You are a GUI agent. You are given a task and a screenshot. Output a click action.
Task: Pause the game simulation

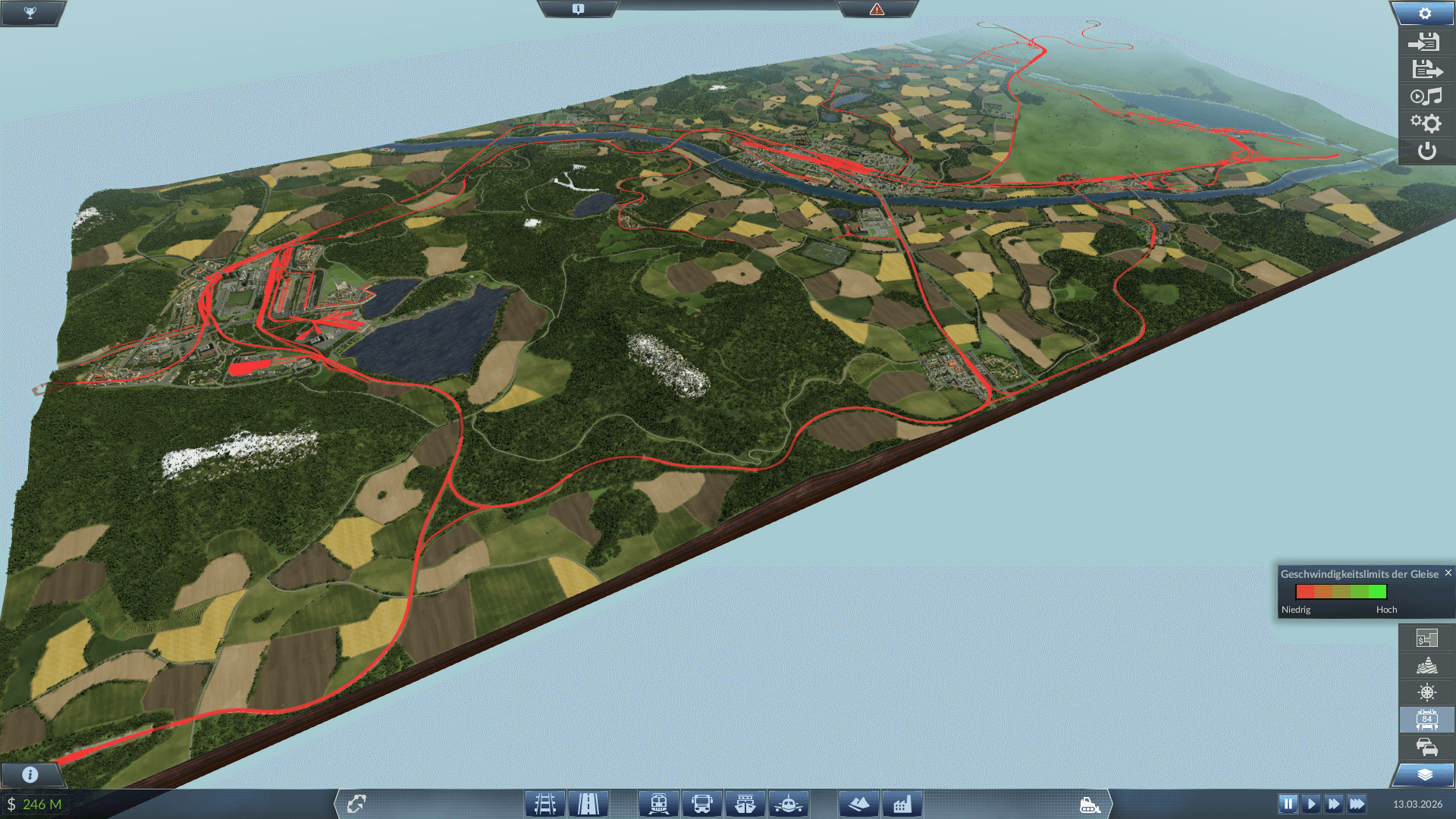(1288, 804)
